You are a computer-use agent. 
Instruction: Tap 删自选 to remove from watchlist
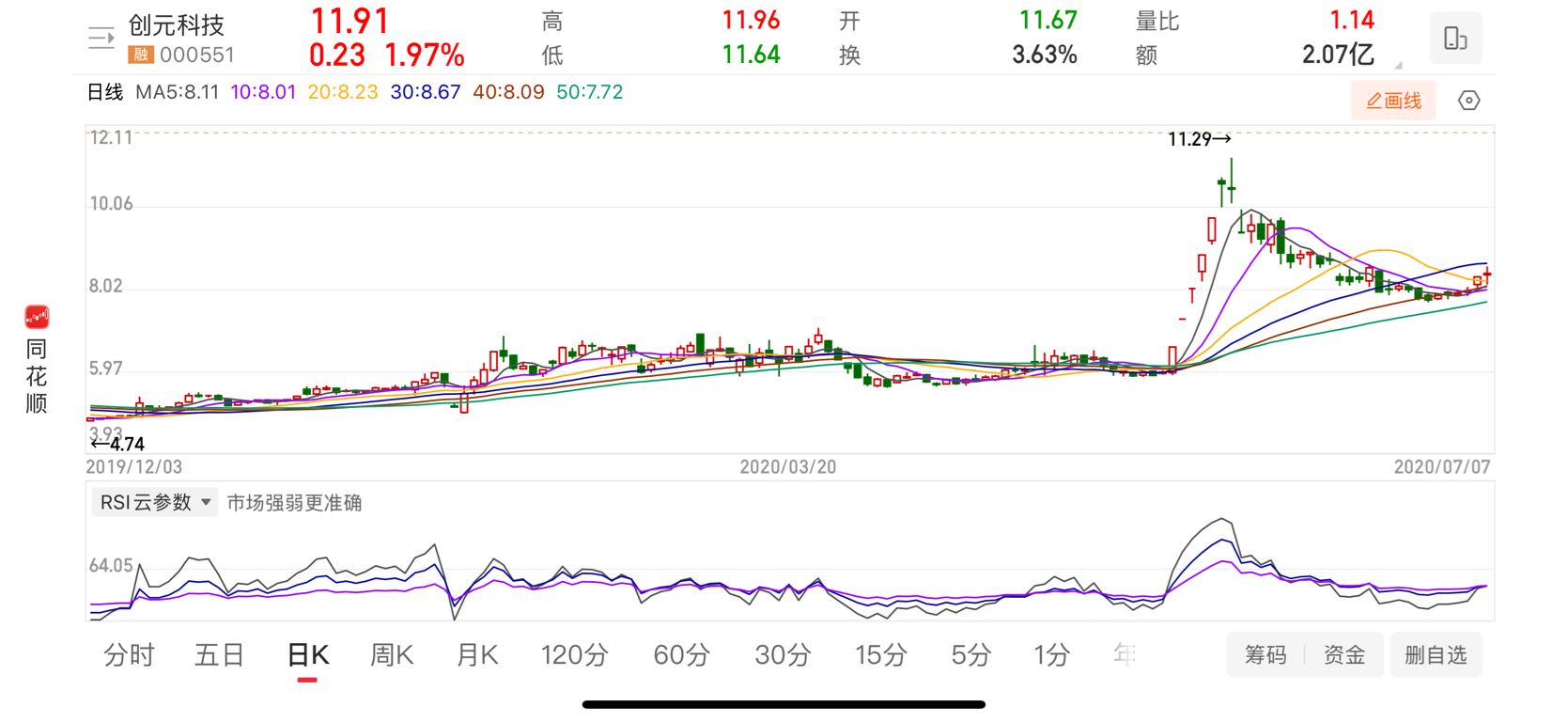[1436, 654]
